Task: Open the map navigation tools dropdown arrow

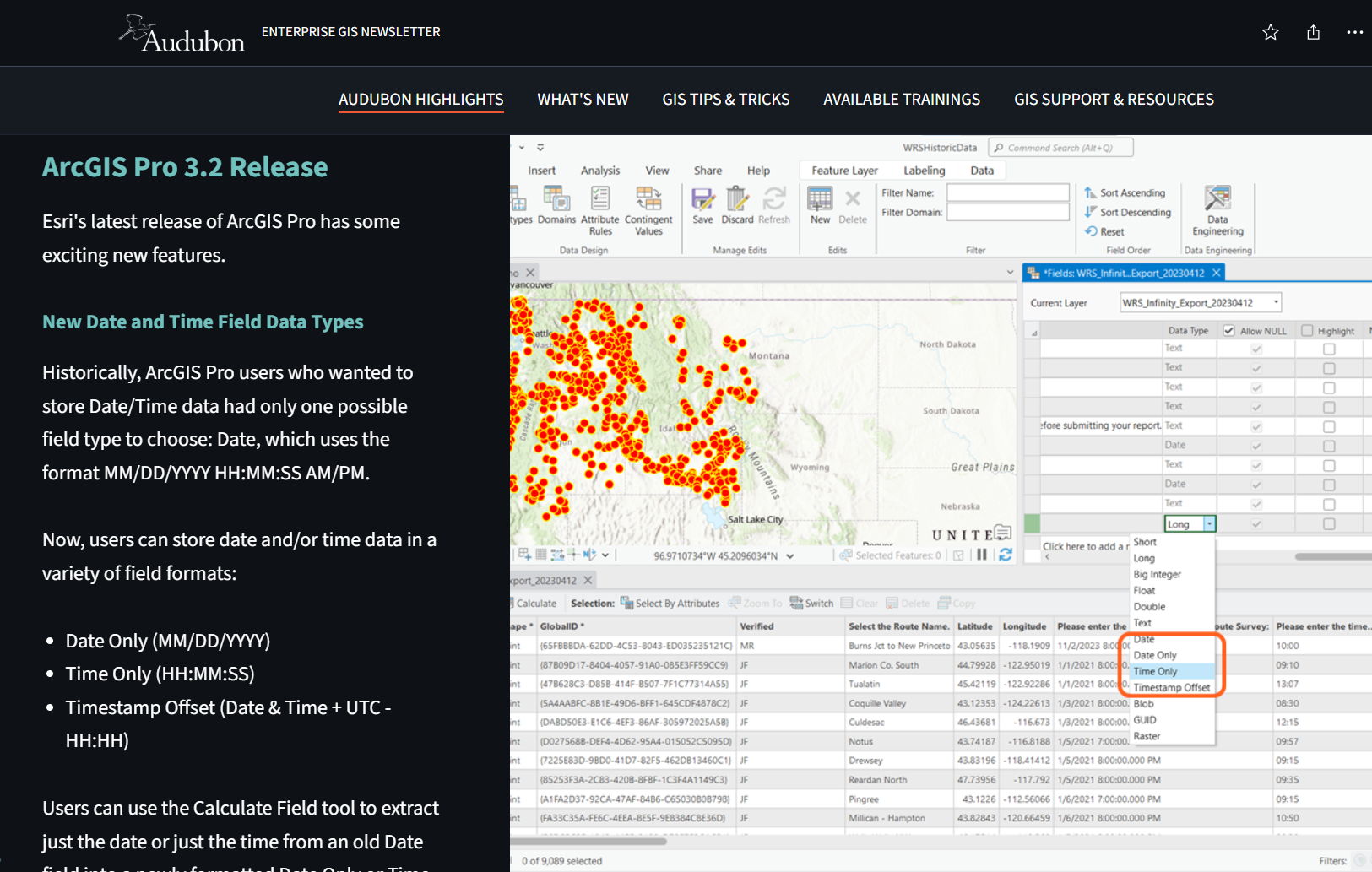Action: pos(605,555)
